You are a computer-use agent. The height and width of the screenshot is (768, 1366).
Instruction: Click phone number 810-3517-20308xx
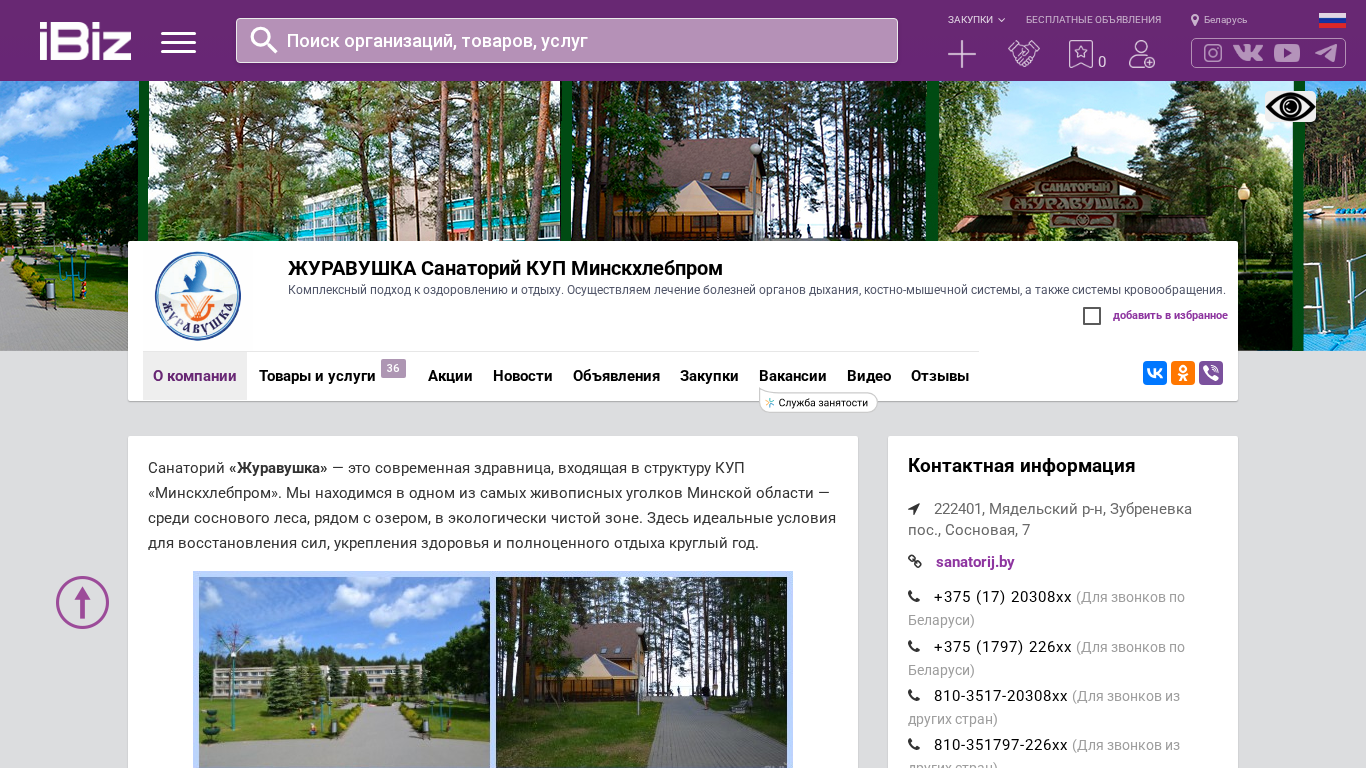pyautogui.click(x=1000, y=696)
